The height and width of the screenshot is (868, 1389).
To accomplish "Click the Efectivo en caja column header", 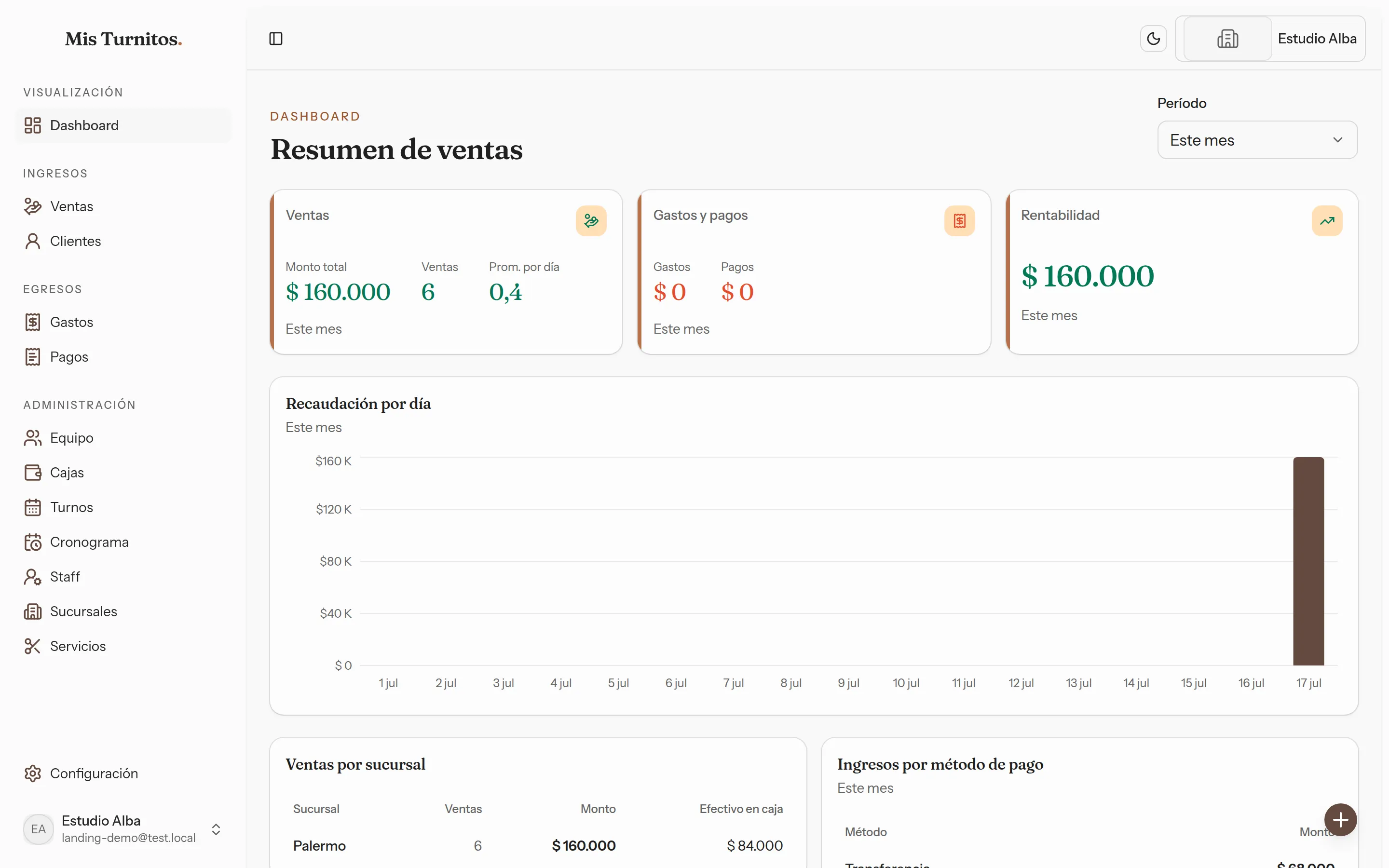I will pos(741,808).
